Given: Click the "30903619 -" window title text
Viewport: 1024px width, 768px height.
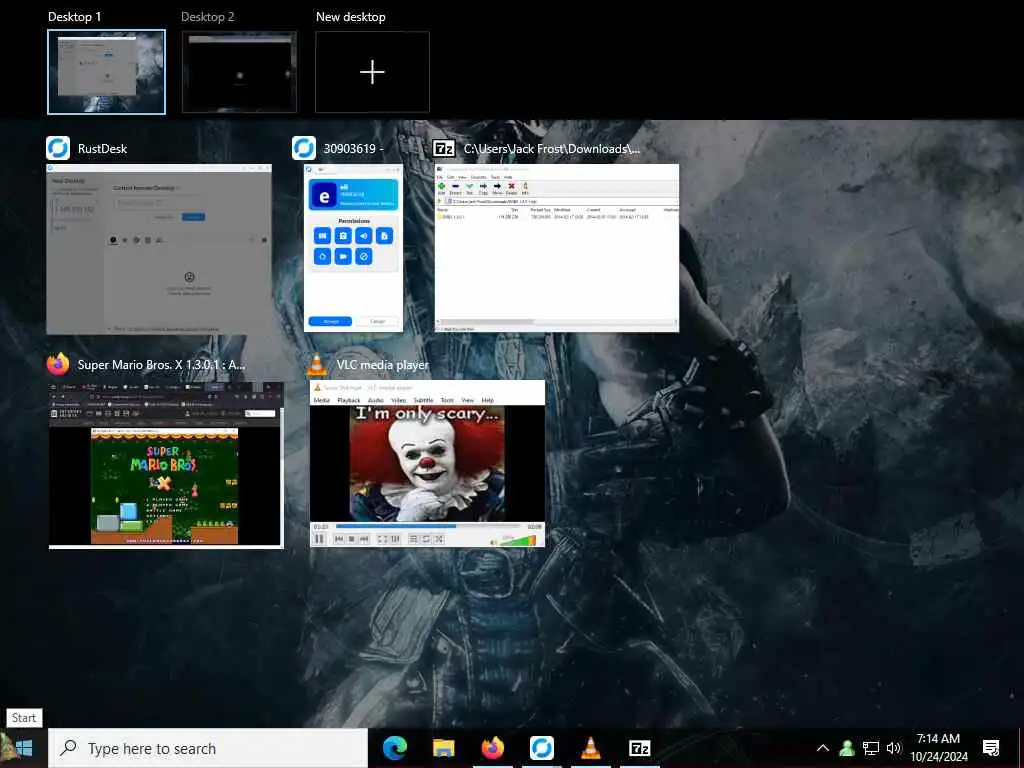Looking at the screenshot, I should (x=353, y=149).
